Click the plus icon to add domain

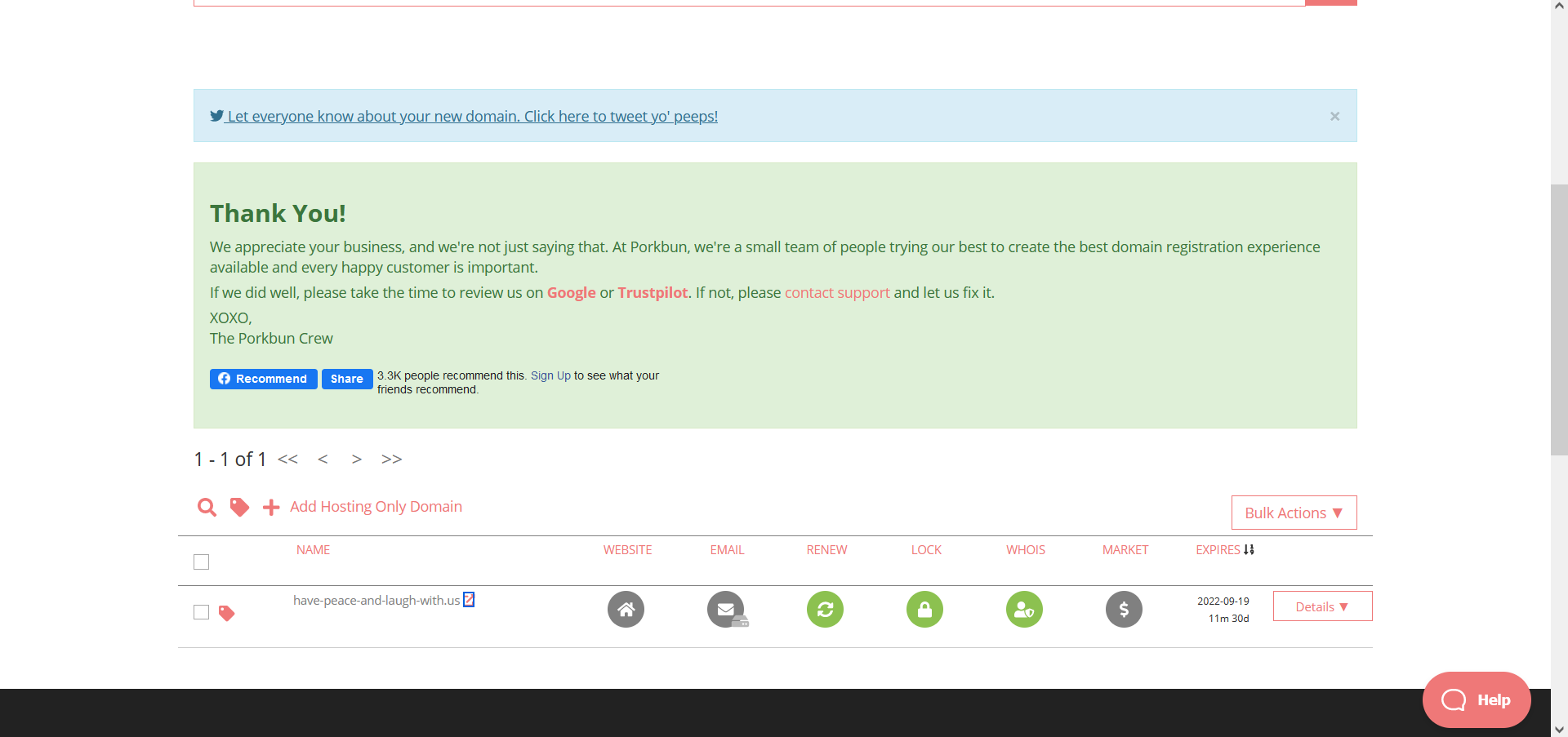[271, 508]
